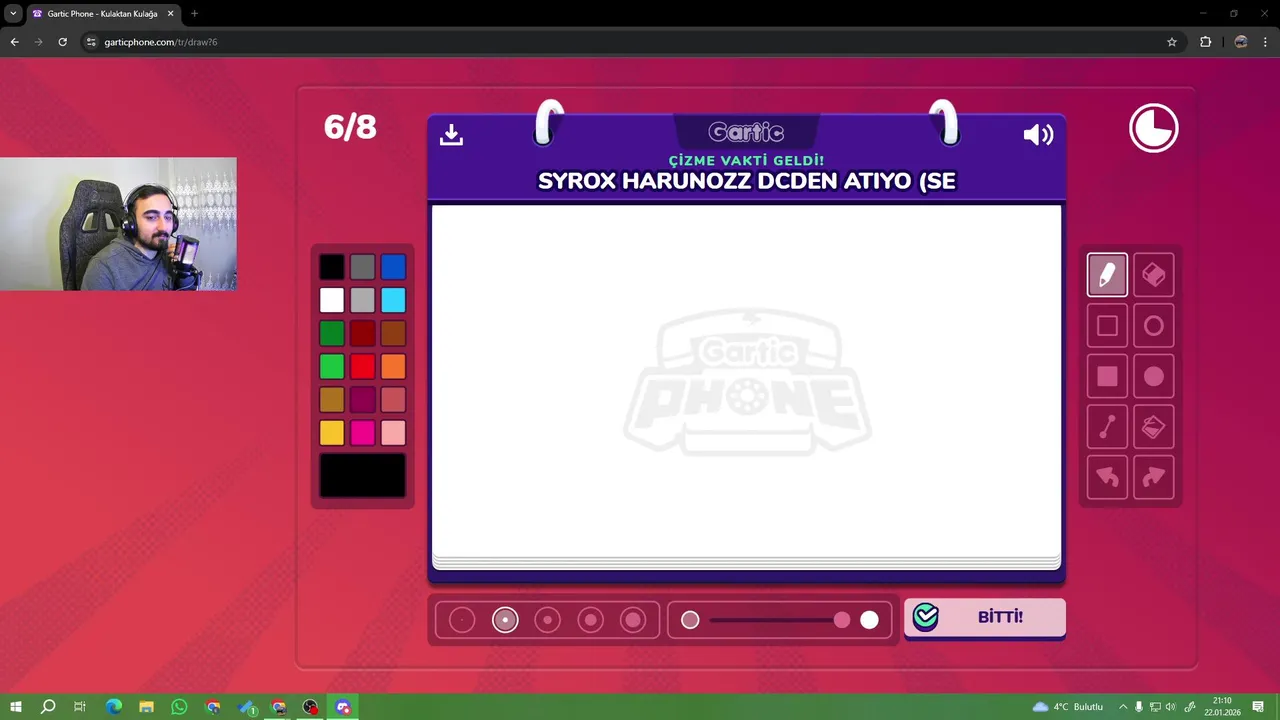Pick the salmon color swatch

click(x=393, y=400)
